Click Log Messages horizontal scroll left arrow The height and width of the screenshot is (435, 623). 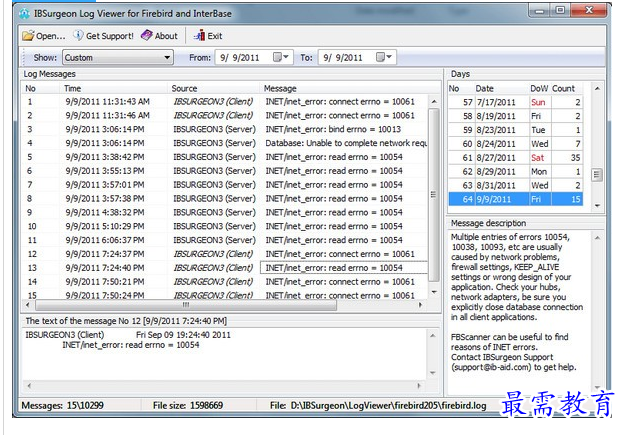(27, 305)
